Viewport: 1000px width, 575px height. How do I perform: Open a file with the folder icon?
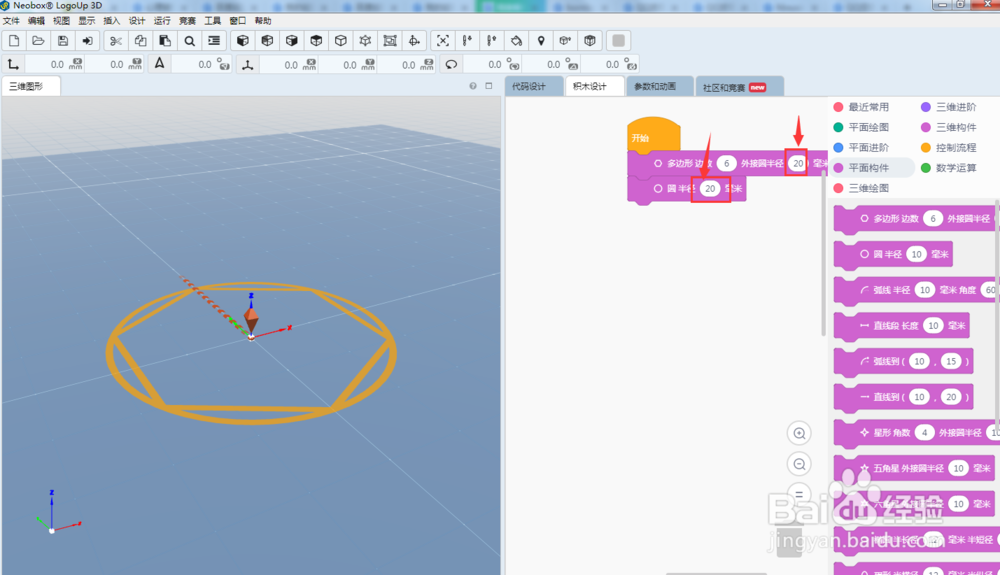pyautogui.click(x=38, y=41)
